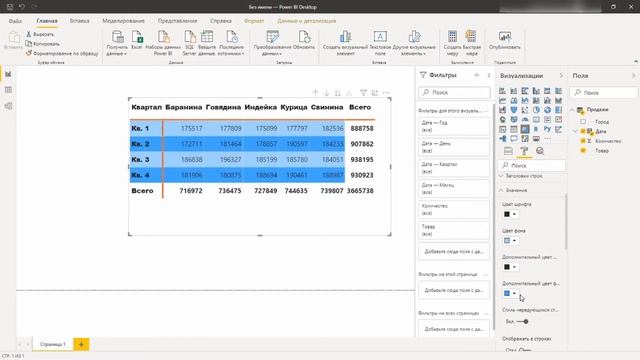Click the Копировать button
This screenshot has height=360, width=640.
point(42,44)
